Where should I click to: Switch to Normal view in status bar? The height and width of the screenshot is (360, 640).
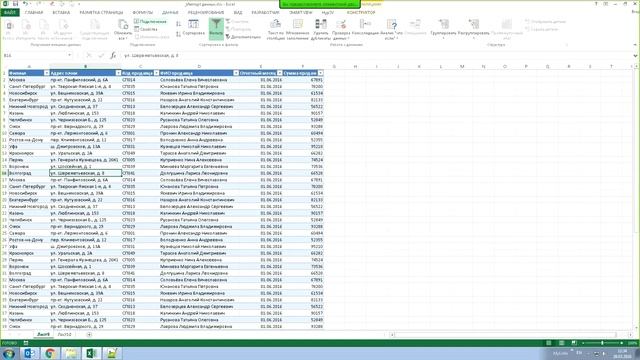[x=549, y=343]
